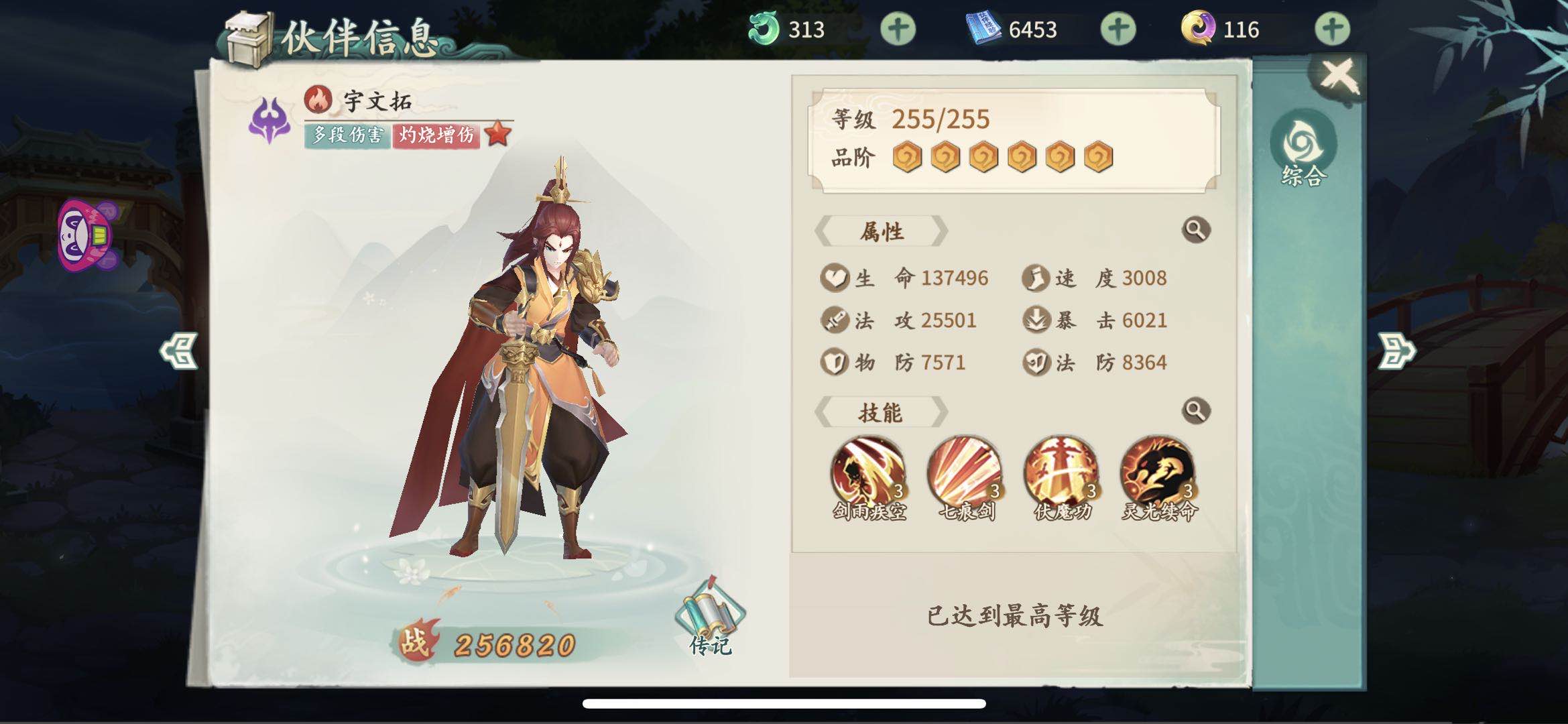1568x724 pixels.
Task: Inspect attributes with 属性 magnifier
Action: [x=1195, y=230]
